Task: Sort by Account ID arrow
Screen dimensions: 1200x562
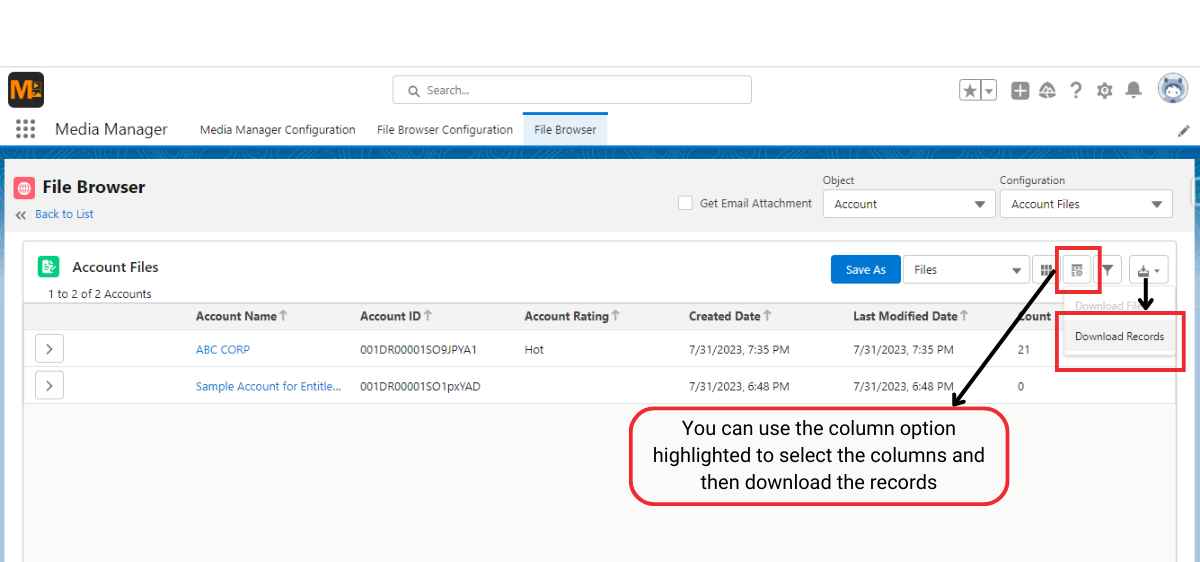Action: point(428,316)
